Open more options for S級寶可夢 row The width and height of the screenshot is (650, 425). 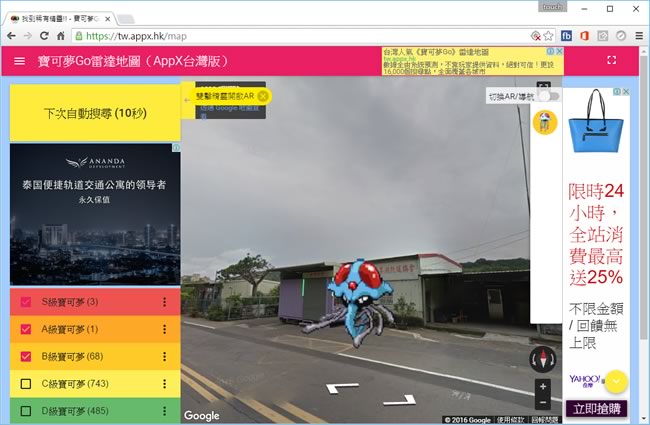click(x=165, y=302)
